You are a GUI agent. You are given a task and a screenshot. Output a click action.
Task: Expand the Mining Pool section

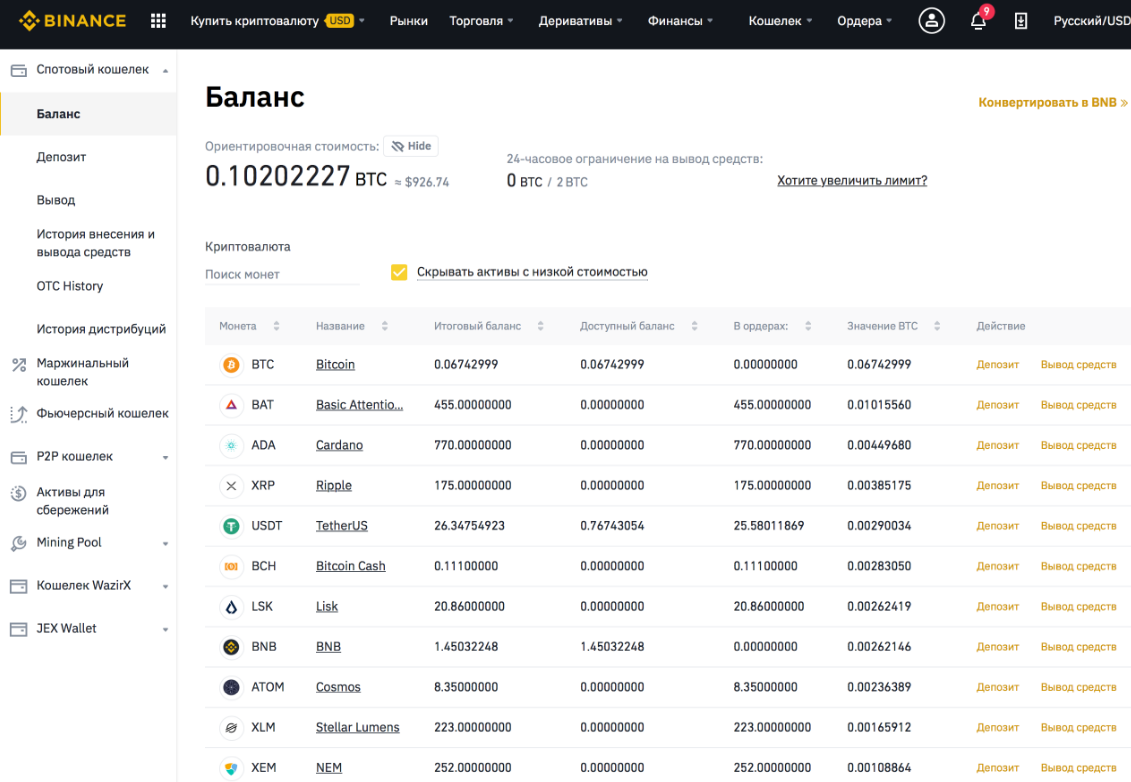tap(165, 543)
